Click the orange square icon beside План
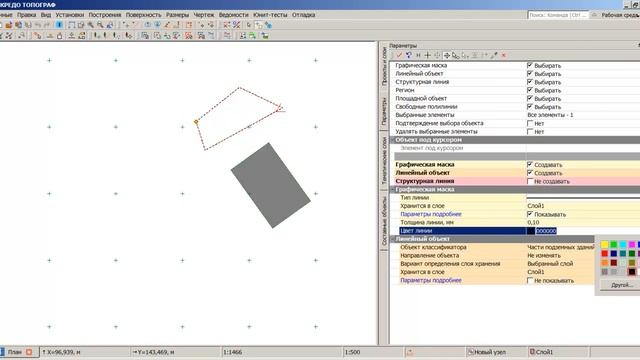The width and height of the screenshot is (640, 360). [x=29, y=351]
